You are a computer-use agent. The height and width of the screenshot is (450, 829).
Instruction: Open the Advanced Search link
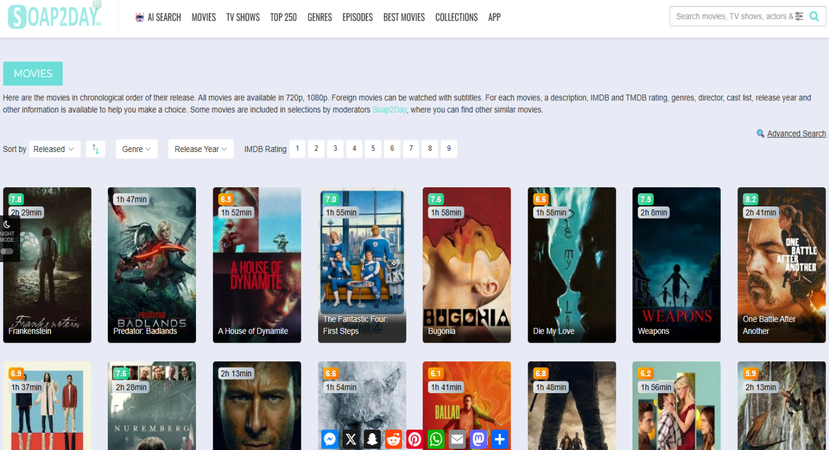pos(796,133)
